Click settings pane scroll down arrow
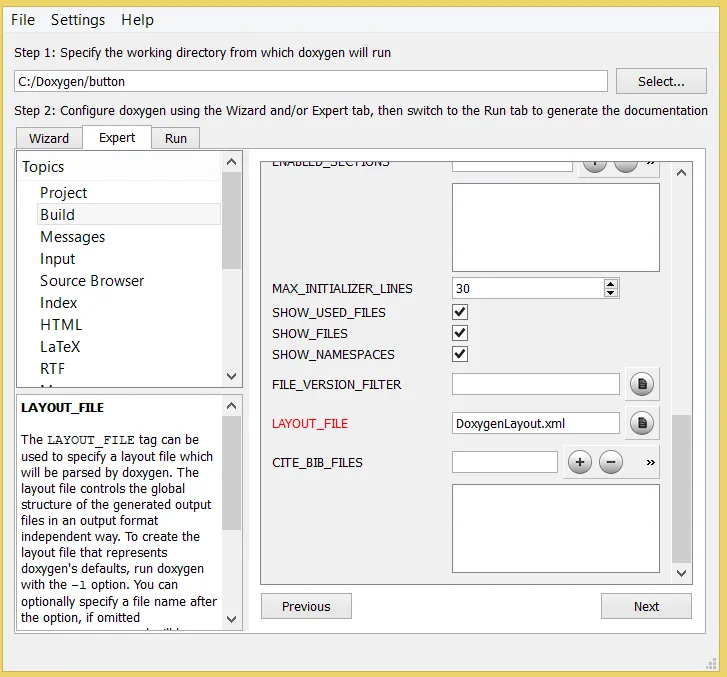 pos(681,573)
